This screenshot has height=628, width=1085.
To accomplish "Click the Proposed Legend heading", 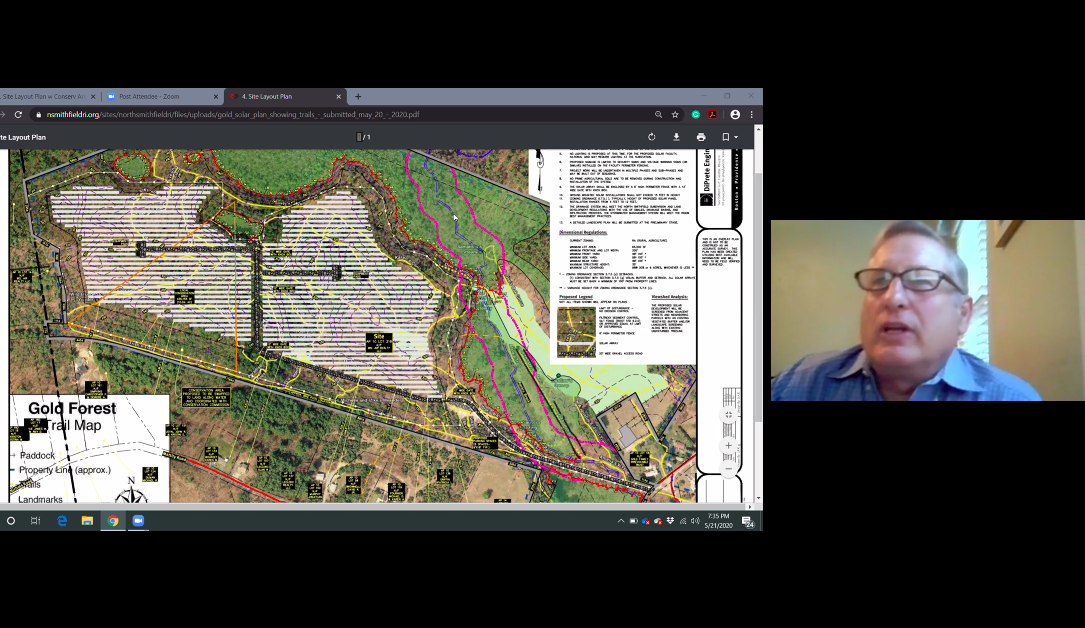I will coord(576,297).
